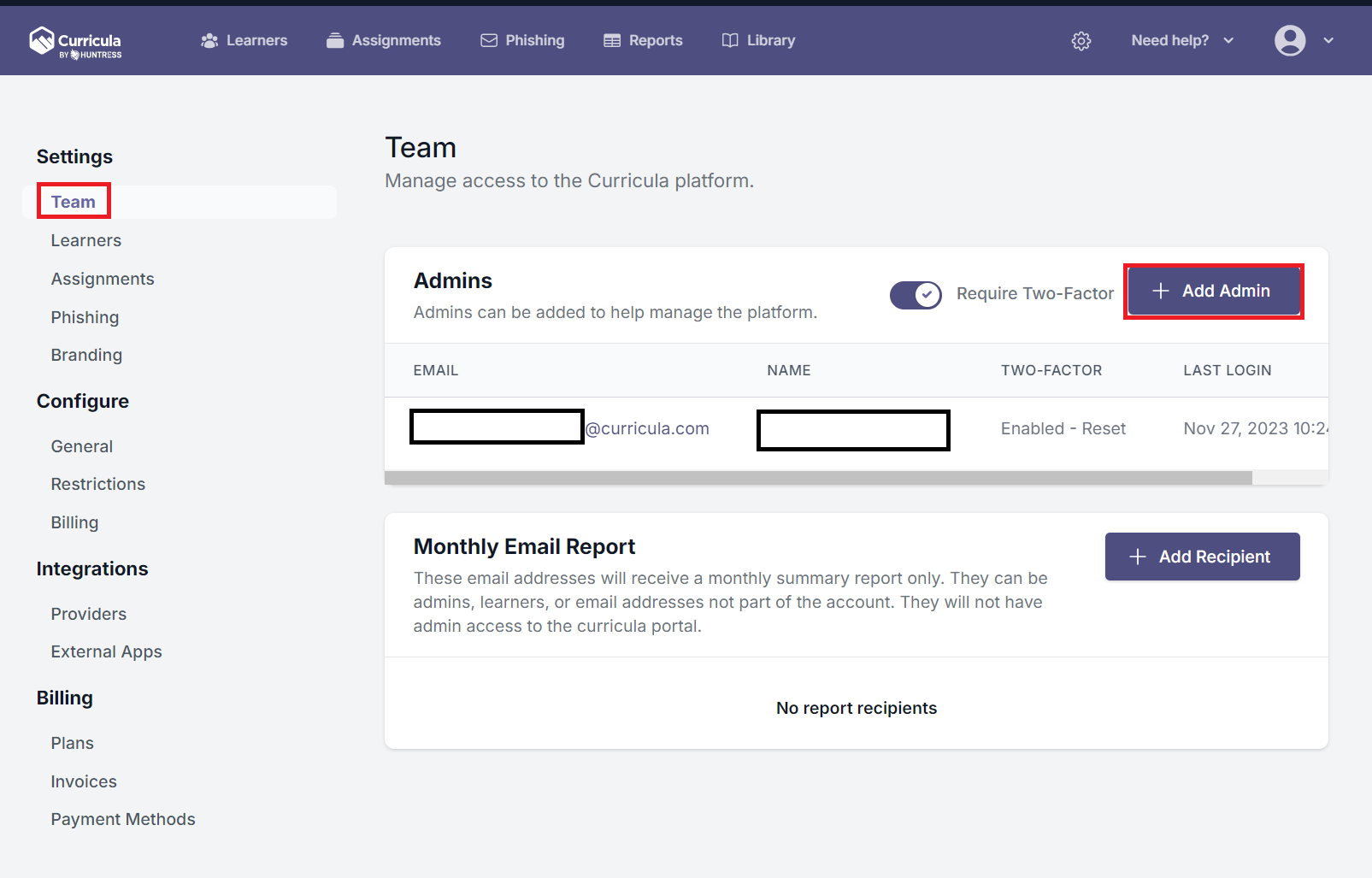
Task: Select the Learners people icon
Action: (x=209, y=40)
